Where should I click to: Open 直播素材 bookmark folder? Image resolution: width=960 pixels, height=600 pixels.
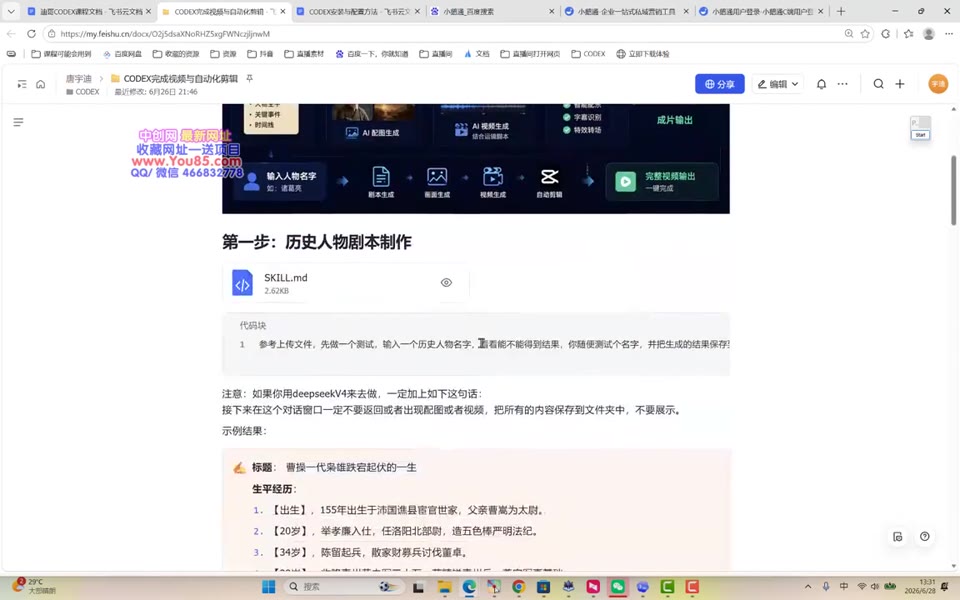[304, 54]
